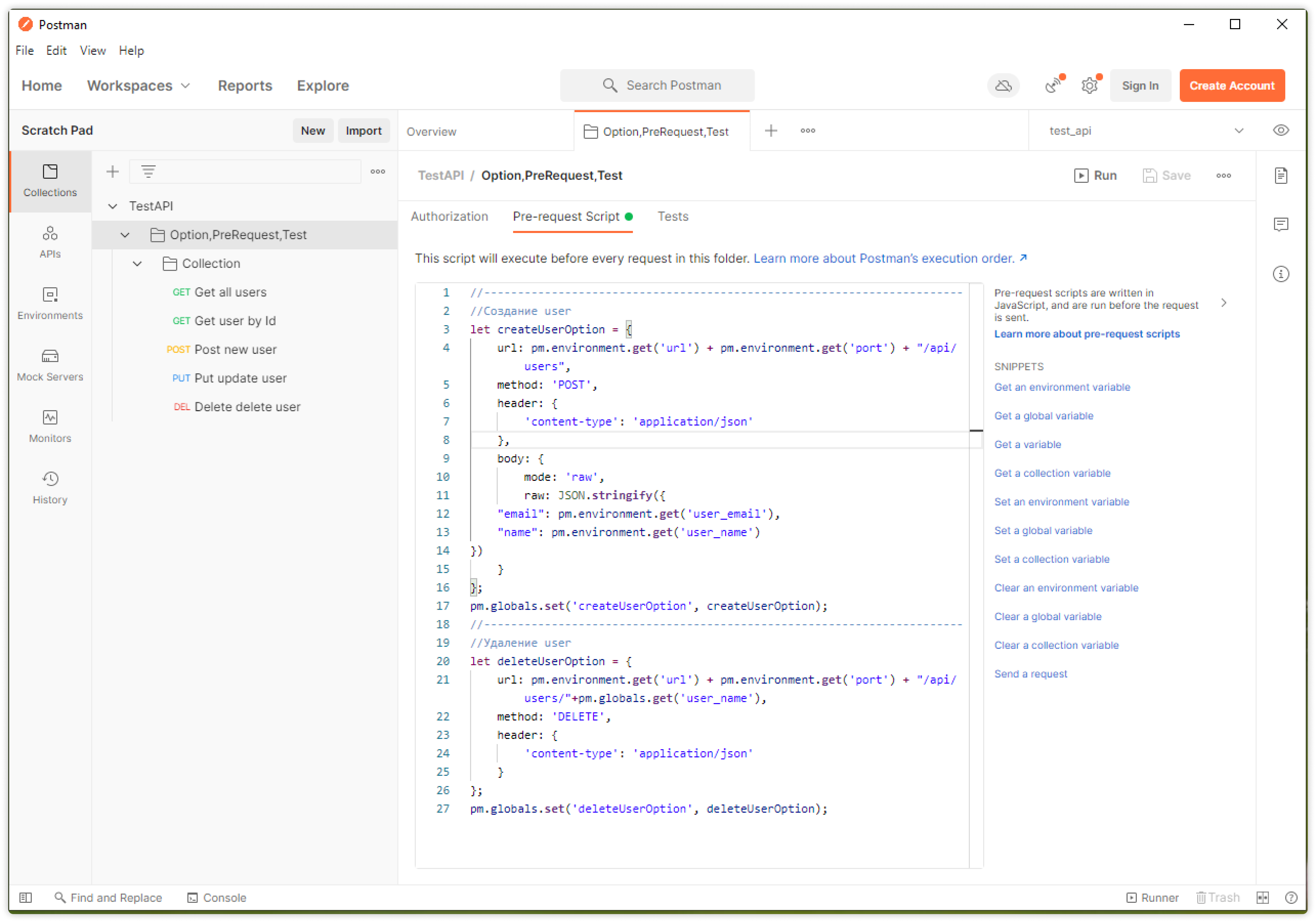Image resolution: width=1316 pixels, height=922 pixels.
Task: Open Find and Replace in status bar
Action: point(108,897)
